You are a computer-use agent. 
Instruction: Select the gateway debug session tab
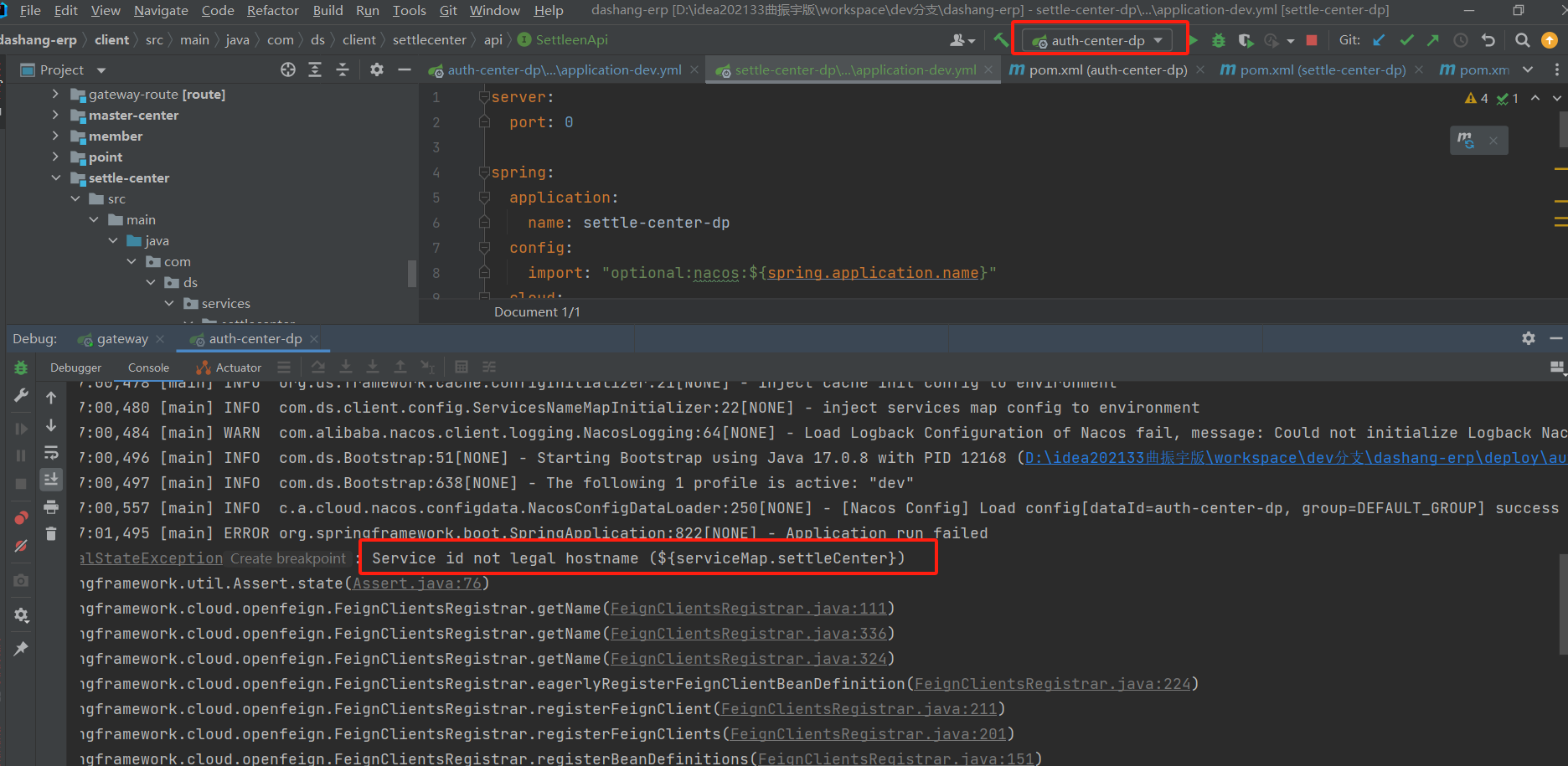coord(122,339)
